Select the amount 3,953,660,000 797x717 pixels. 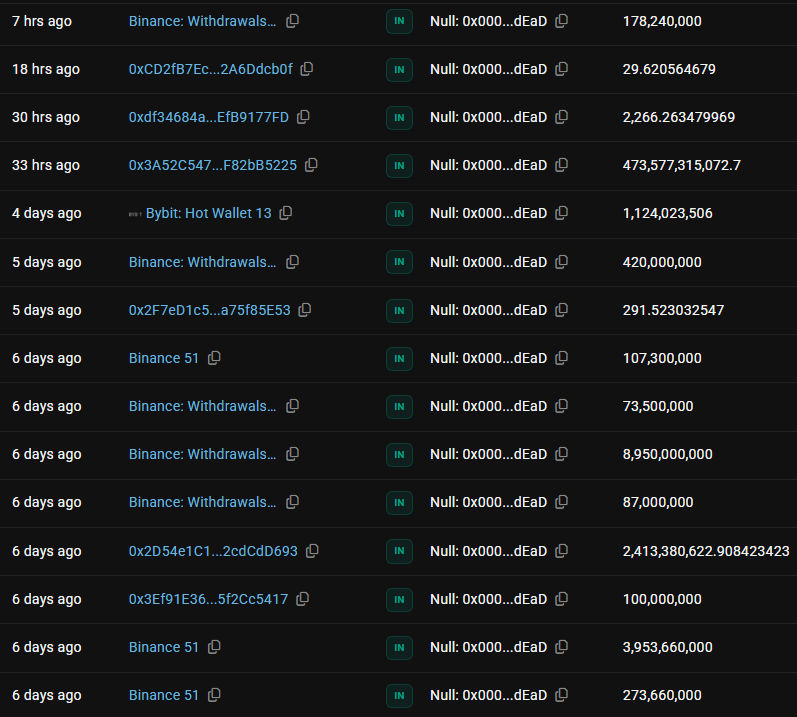[667, 647]
